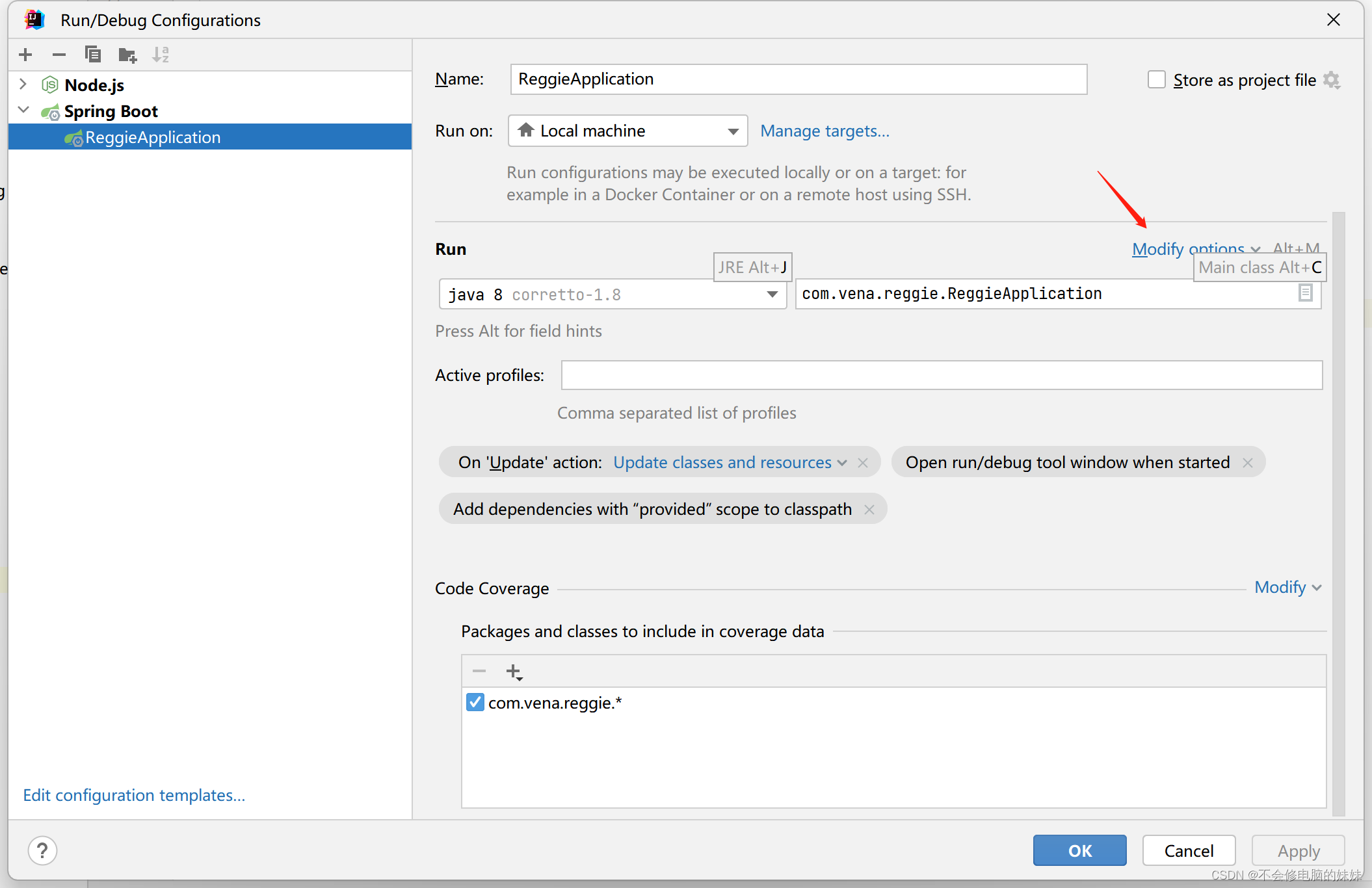The image size is (1372, 888).
Task: Enable Store as project file
Action: (x=1156, y=79)
